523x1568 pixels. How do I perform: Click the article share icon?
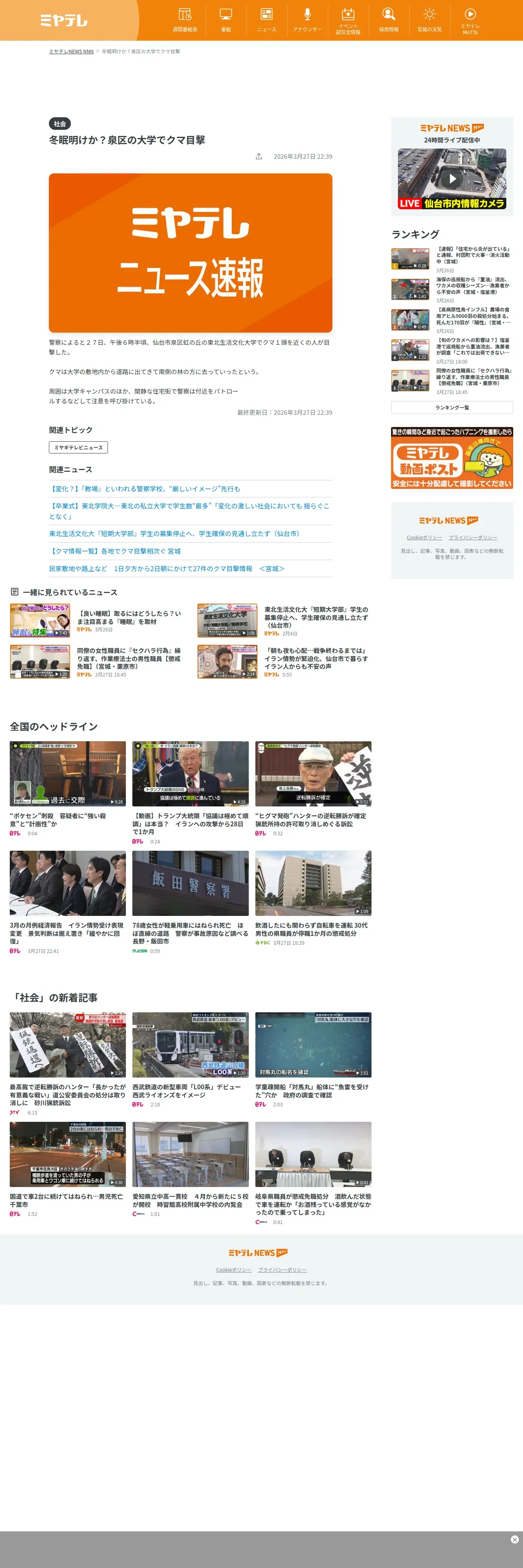pos(259,156)
